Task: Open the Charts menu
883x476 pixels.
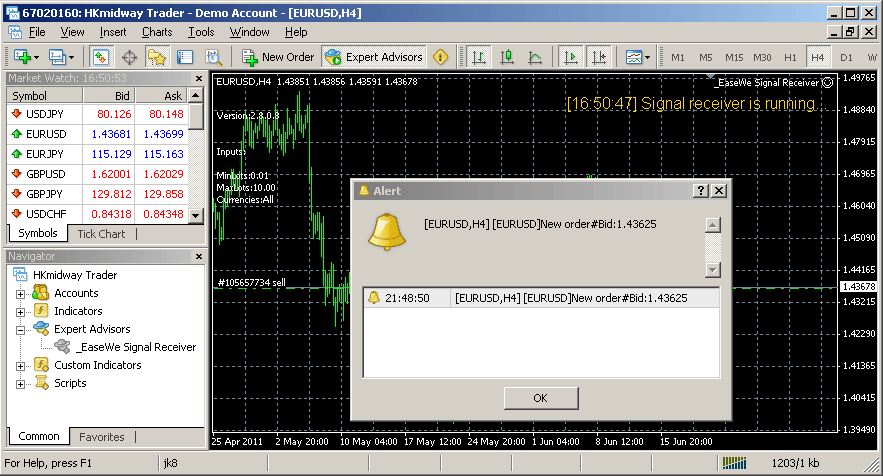Action: 157,32
